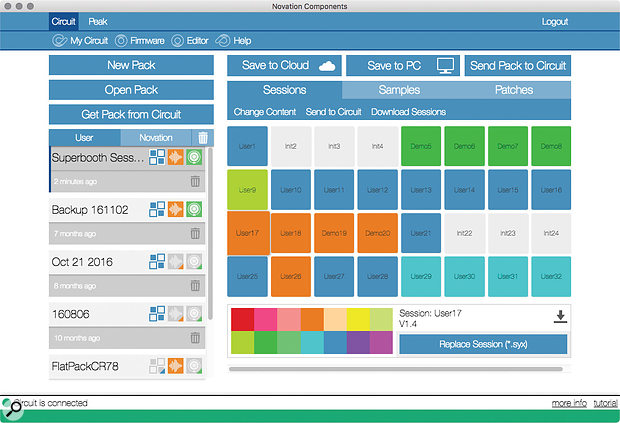Click Change Content option
Image resolution: width=620 pixels, height=423 pixels.
(265, 112)
